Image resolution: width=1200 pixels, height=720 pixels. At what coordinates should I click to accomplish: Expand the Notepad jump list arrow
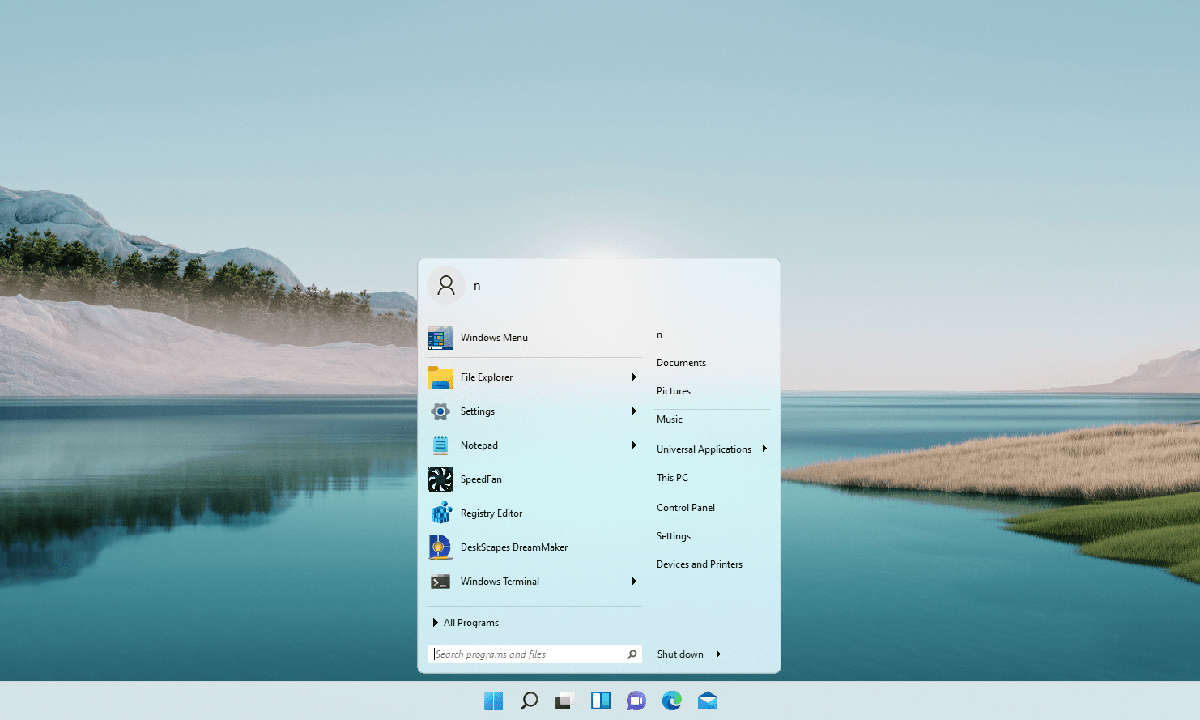(x=634, y=445)
